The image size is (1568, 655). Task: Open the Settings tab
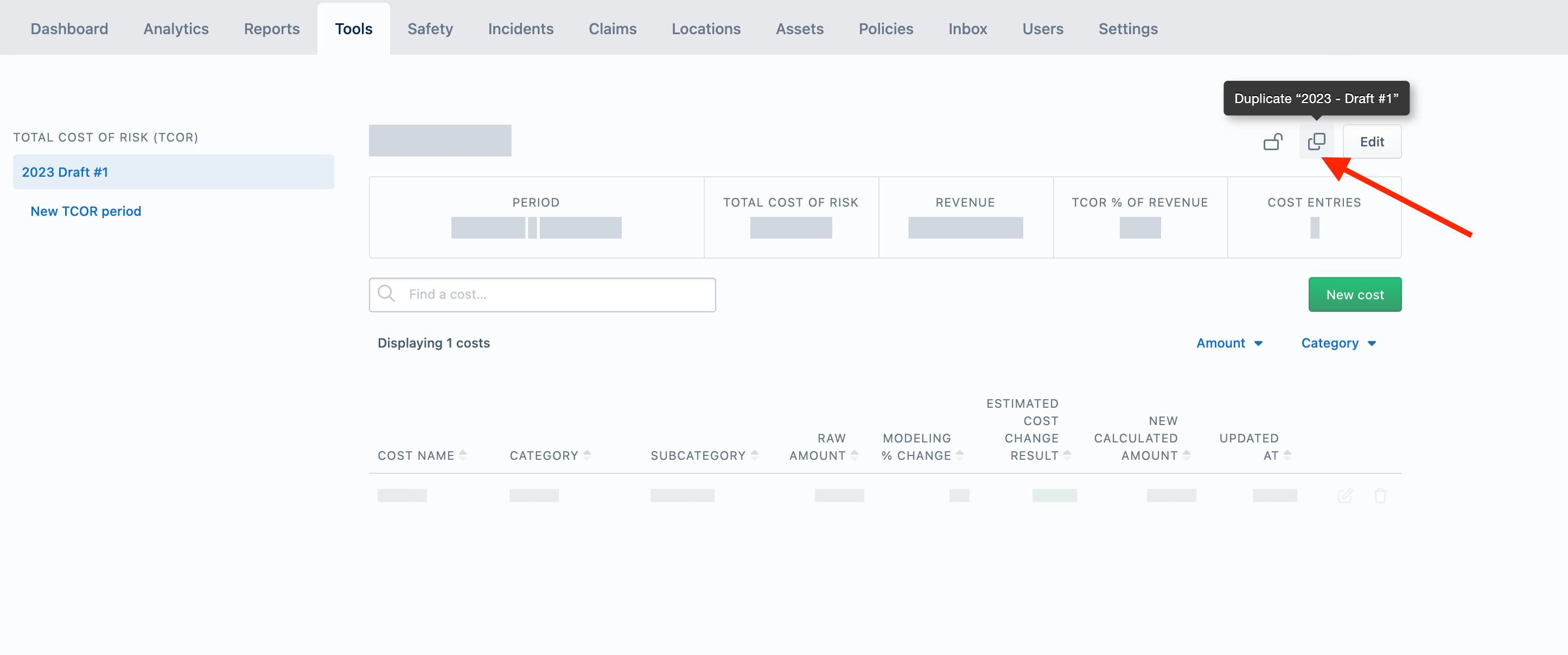(x=1128, y=29)
